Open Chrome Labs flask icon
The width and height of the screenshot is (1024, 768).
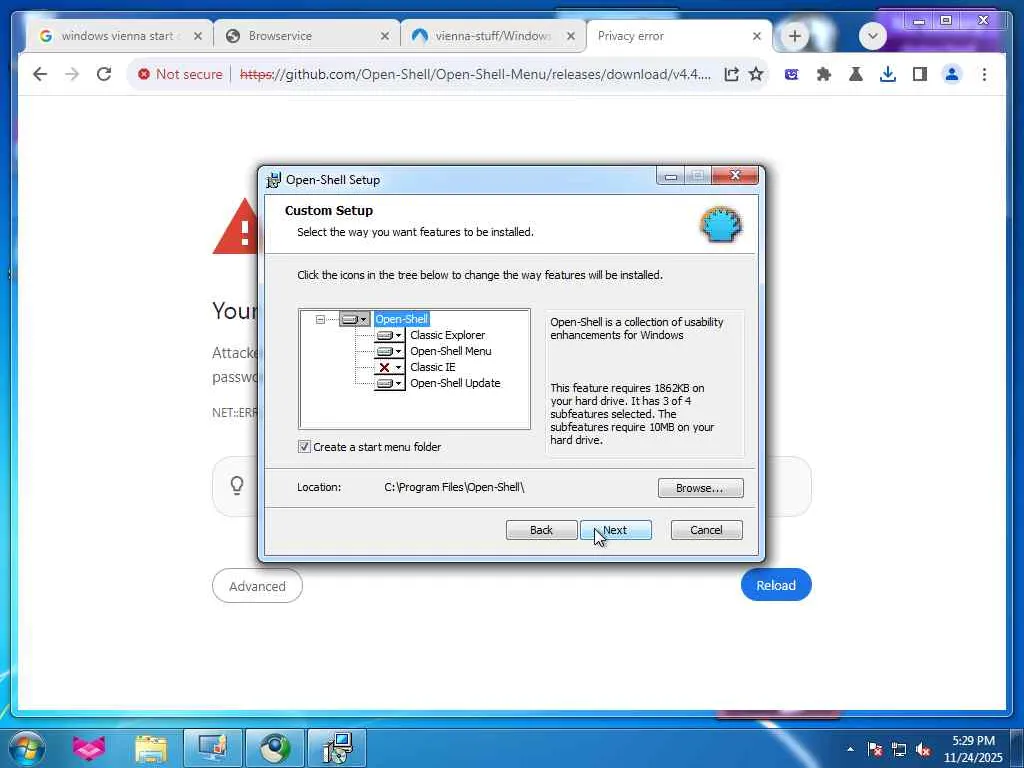point(856,74)
